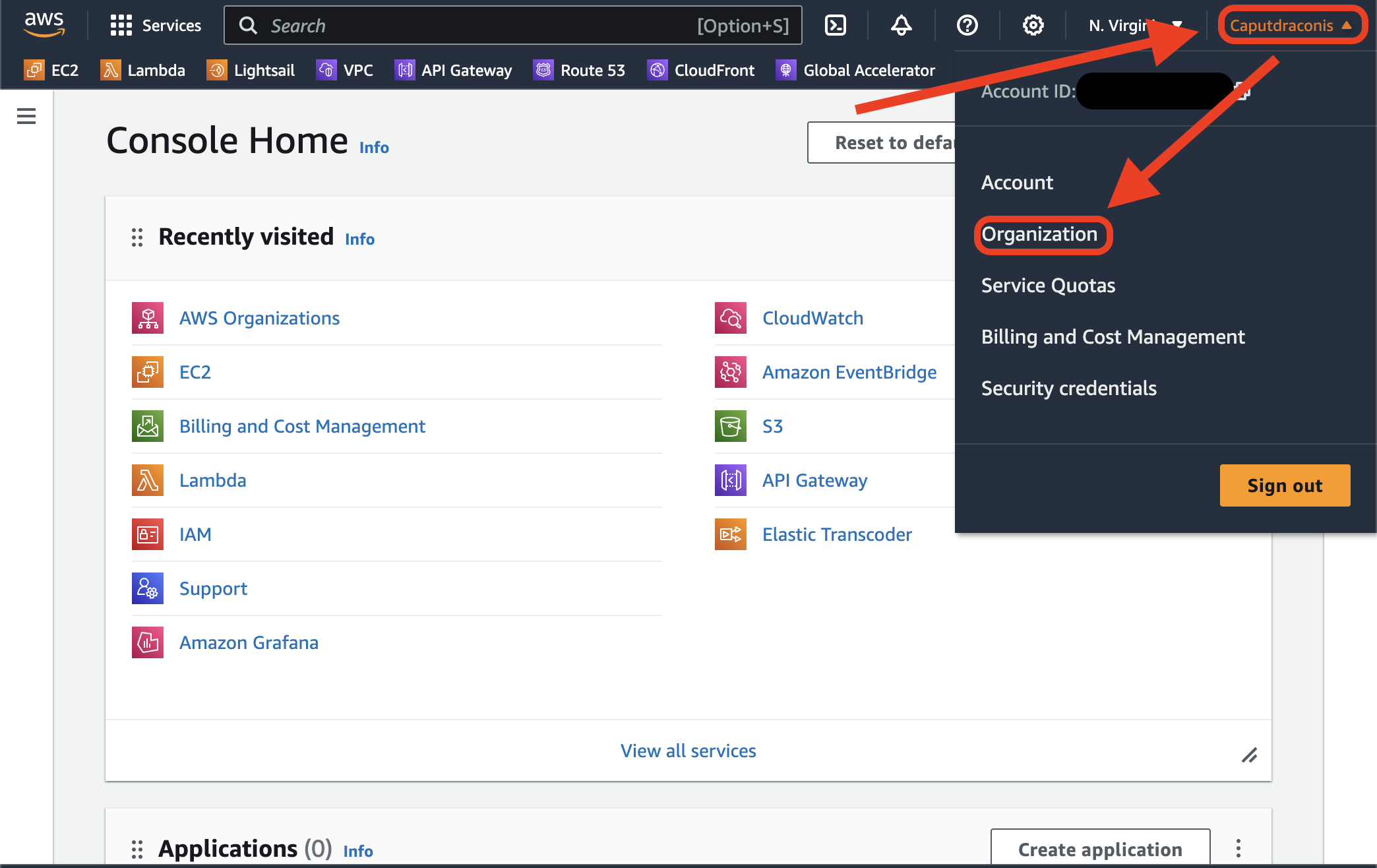Open the View all services link
Viewport: 1377px width, 868px height.
tap(688, 751)
